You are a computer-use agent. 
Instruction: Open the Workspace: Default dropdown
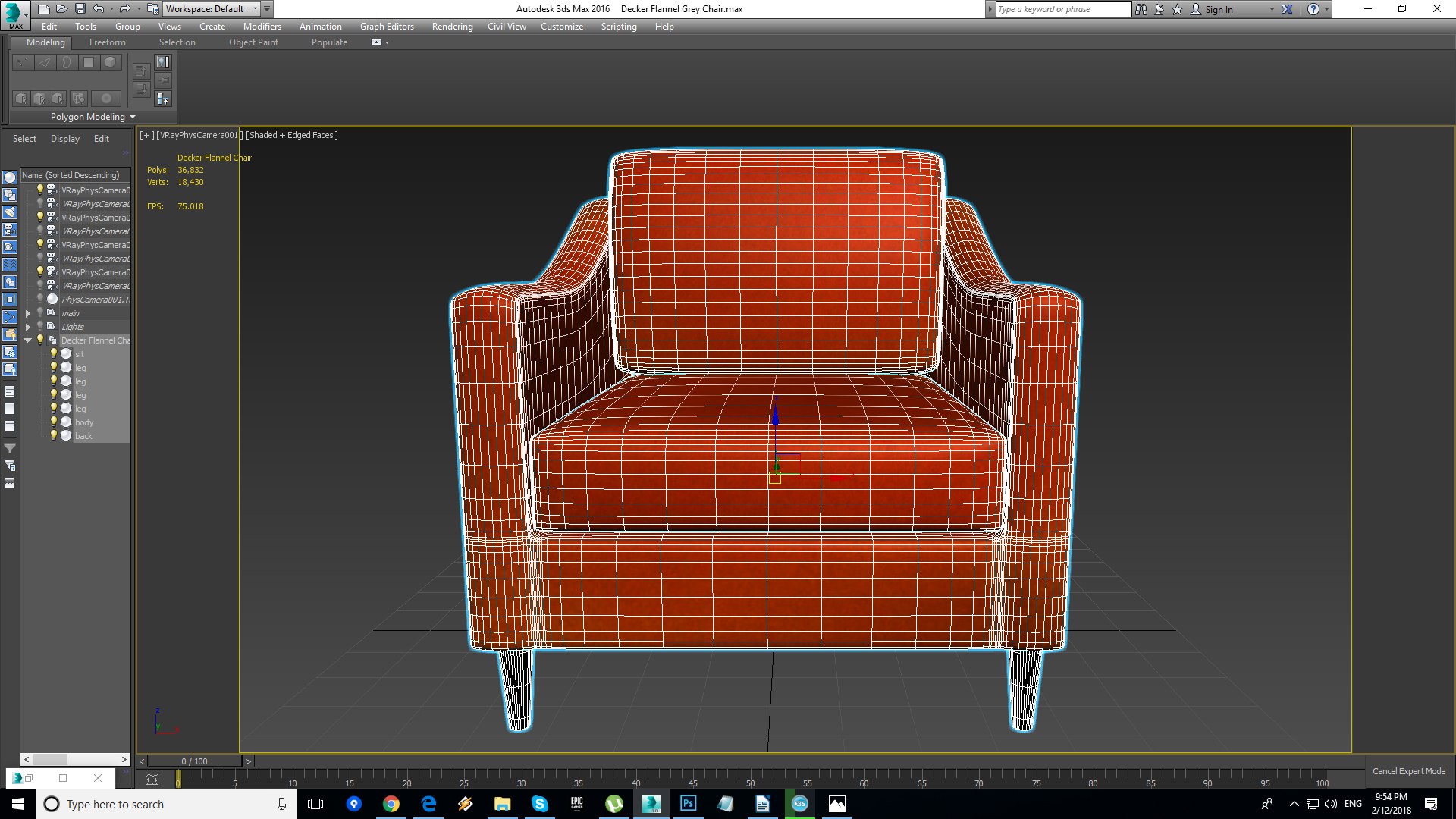(x=212, y=9)
